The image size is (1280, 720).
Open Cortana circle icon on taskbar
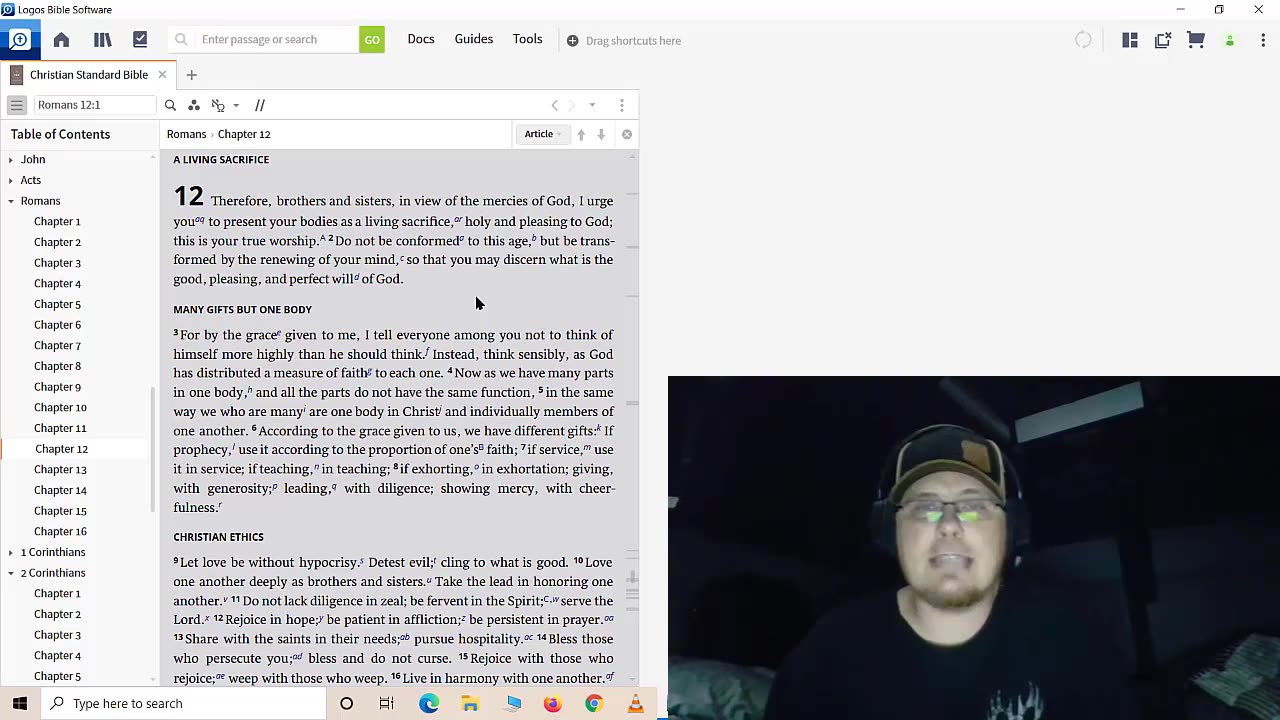pos(346,704)
